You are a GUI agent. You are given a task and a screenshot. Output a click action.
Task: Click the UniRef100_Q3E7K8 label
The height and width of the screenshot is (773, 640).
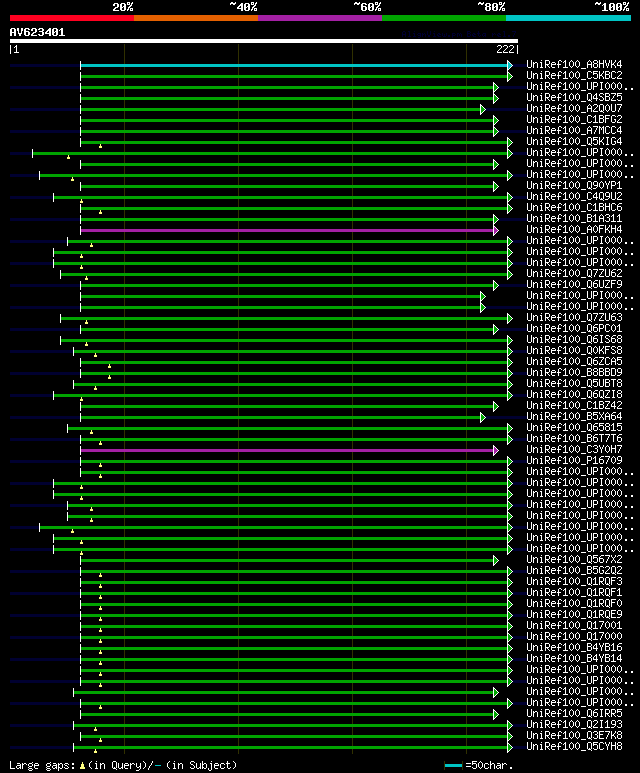(x=574, y=736)
